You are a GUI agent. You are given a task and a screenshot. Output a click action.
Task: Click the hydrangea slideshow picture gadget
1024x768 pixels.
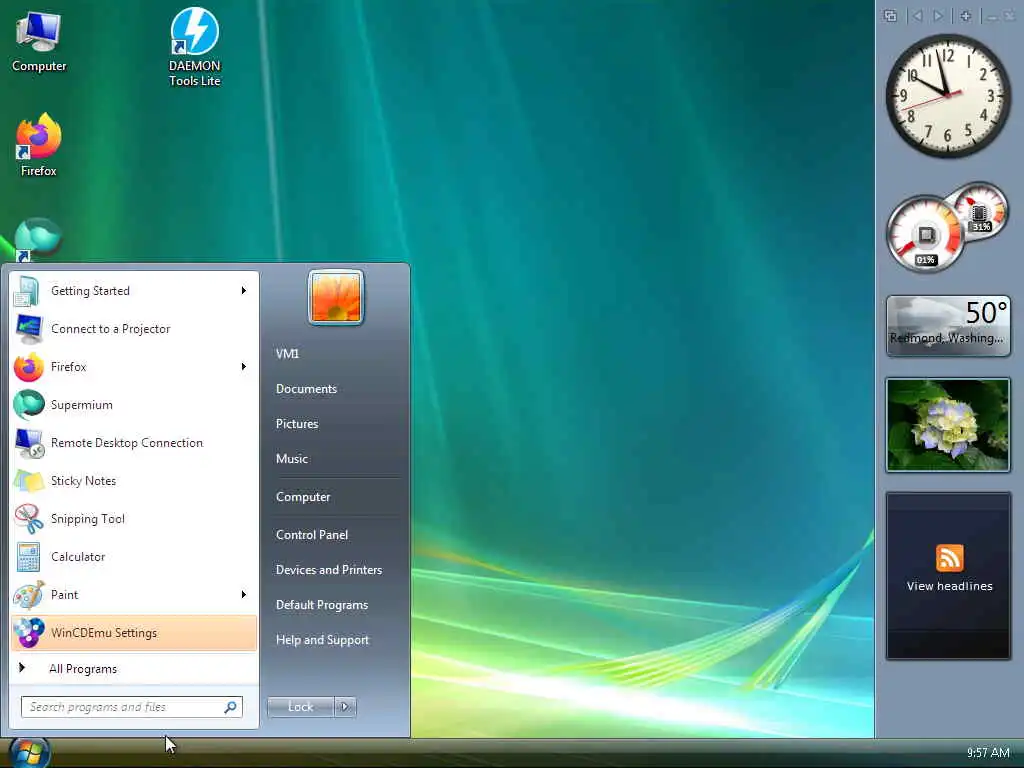pos(948,424)
